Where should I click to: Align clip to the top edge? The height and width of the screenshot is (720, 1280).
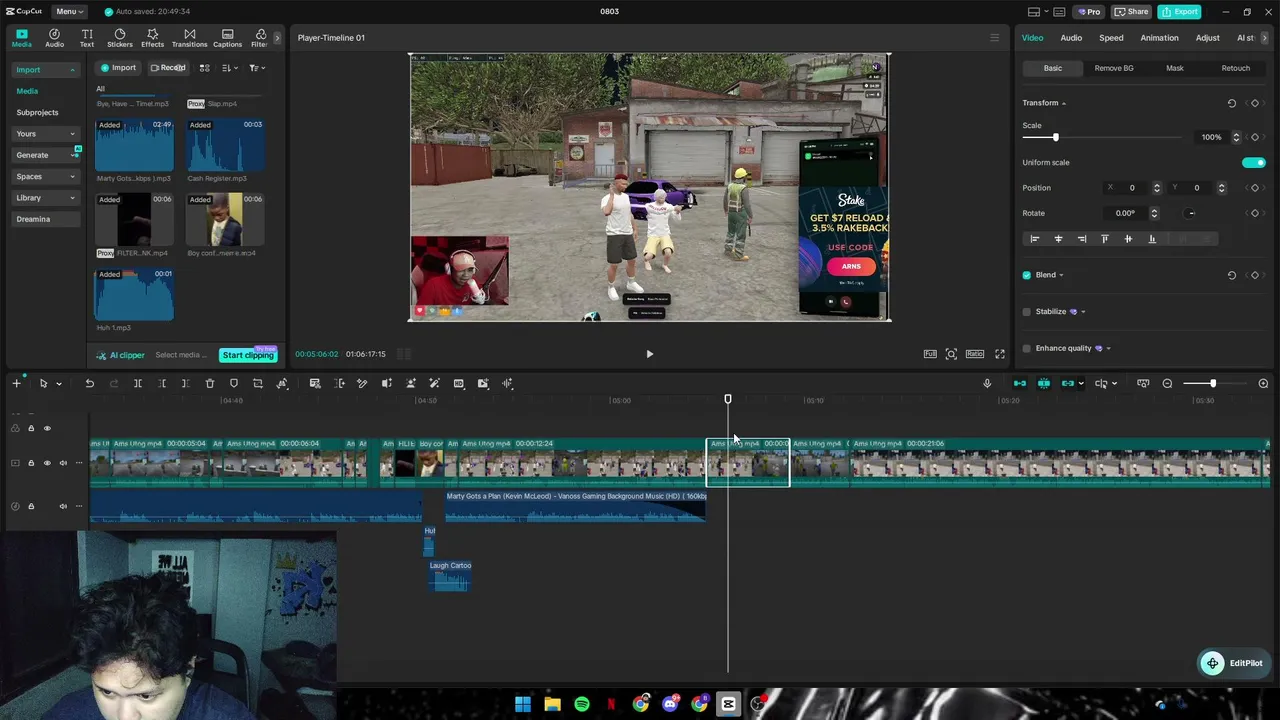pyautogui.click(x=1105, y=239)
